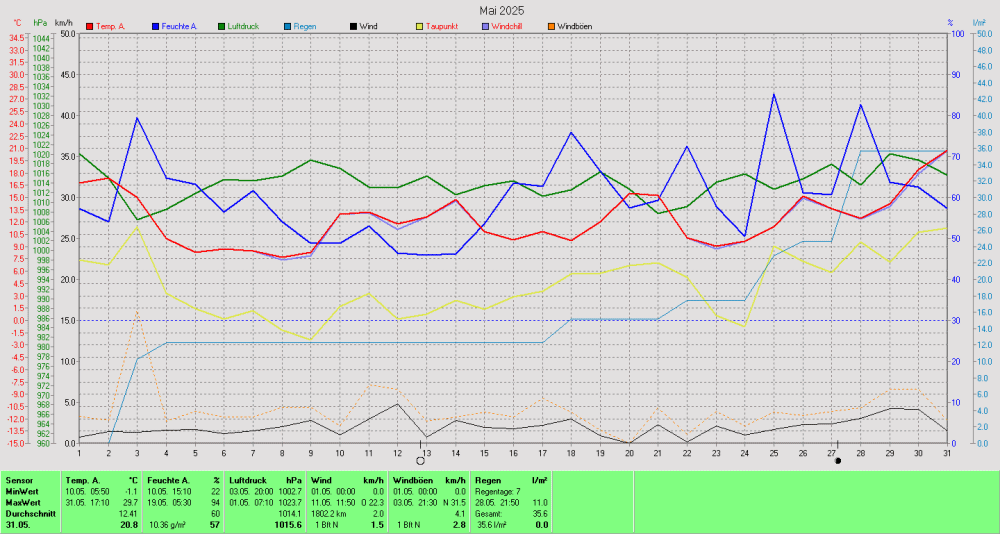The image size is (1000, 534).
Task: Click the 'Durchschnitt' row label
Action: click(29, 513)
